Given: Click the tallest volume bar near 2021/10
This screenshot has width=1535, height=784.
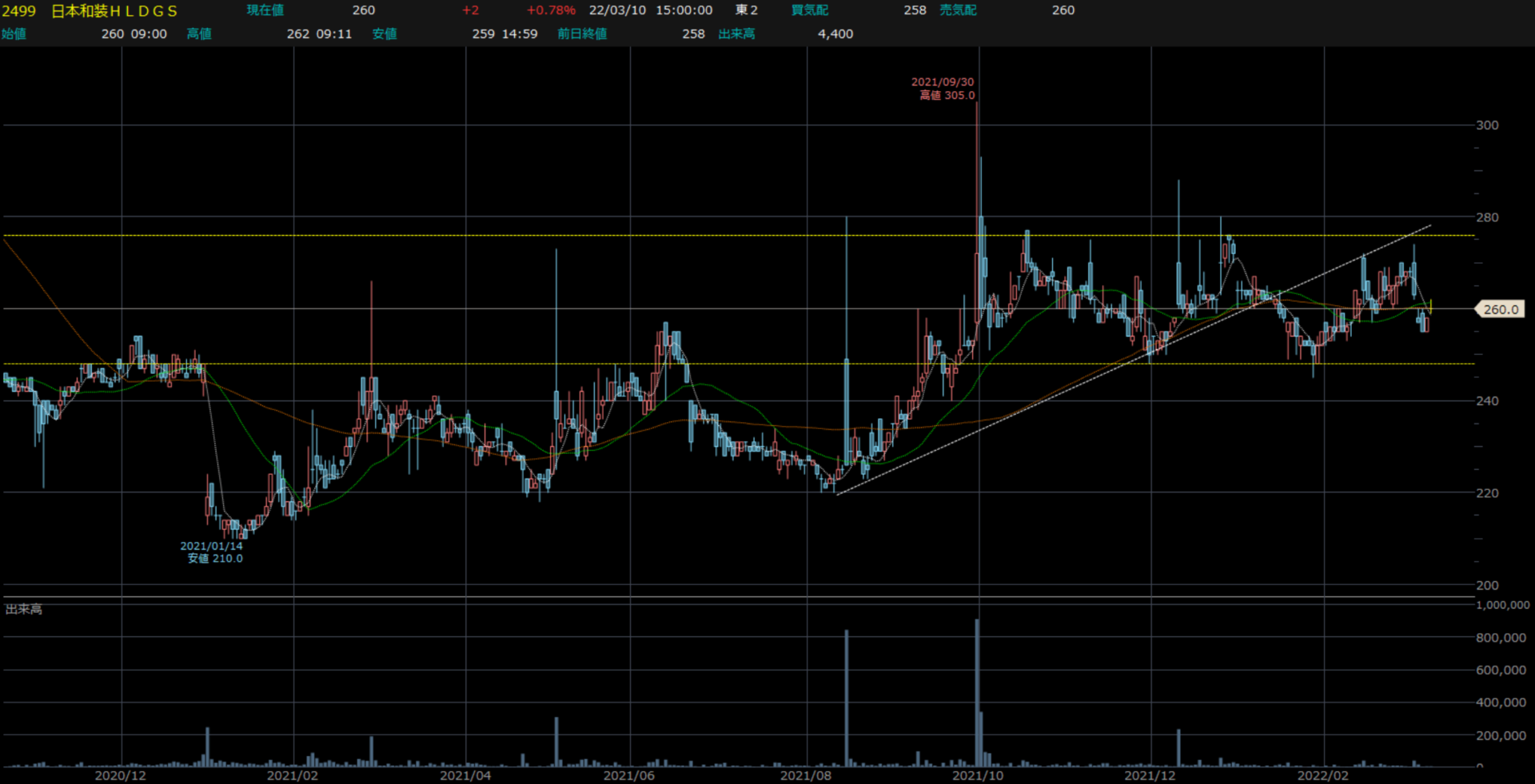Looking at the screenshot, I should (x=977, y=693).
